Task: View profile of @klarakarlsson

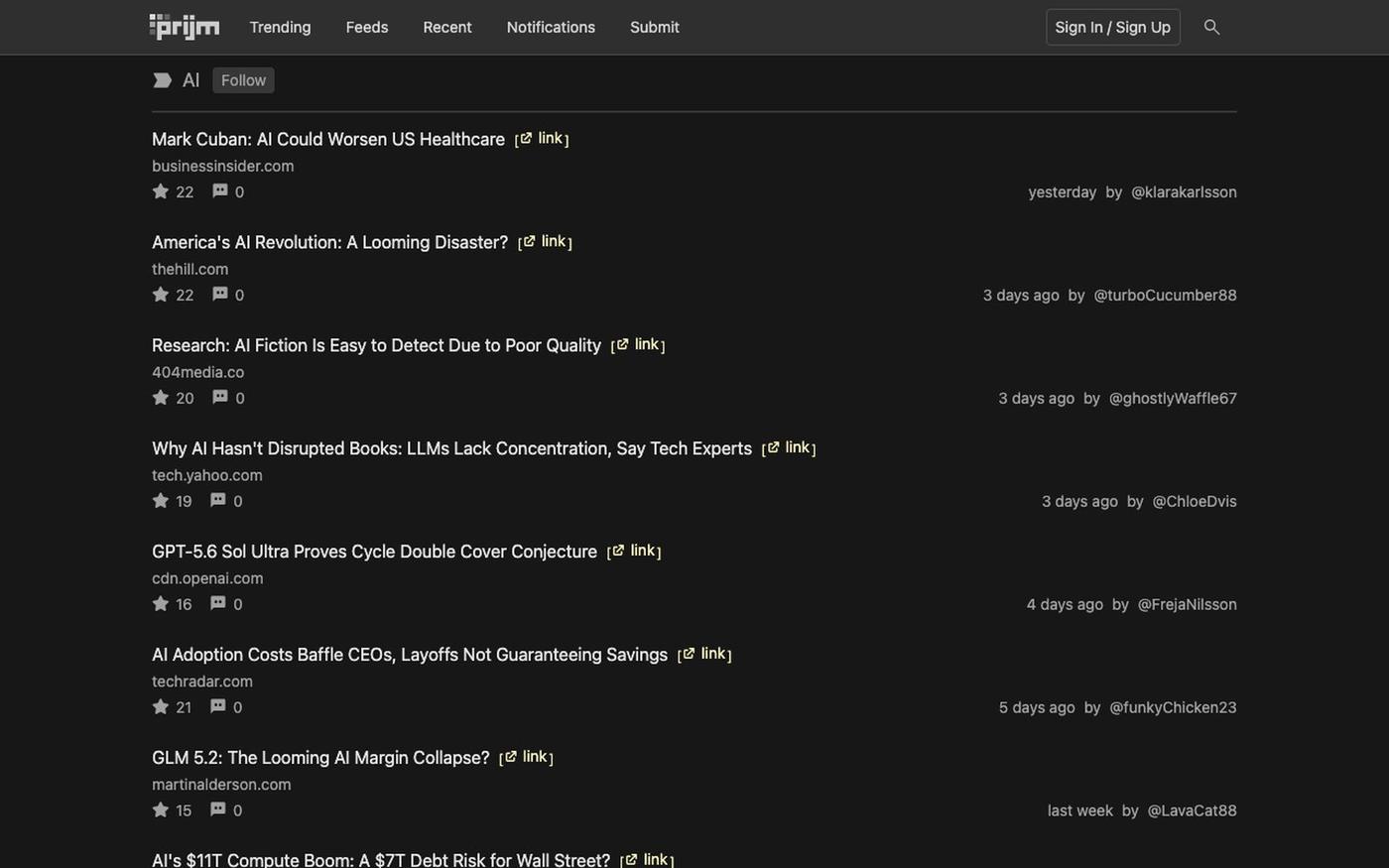Action: 1184,191
